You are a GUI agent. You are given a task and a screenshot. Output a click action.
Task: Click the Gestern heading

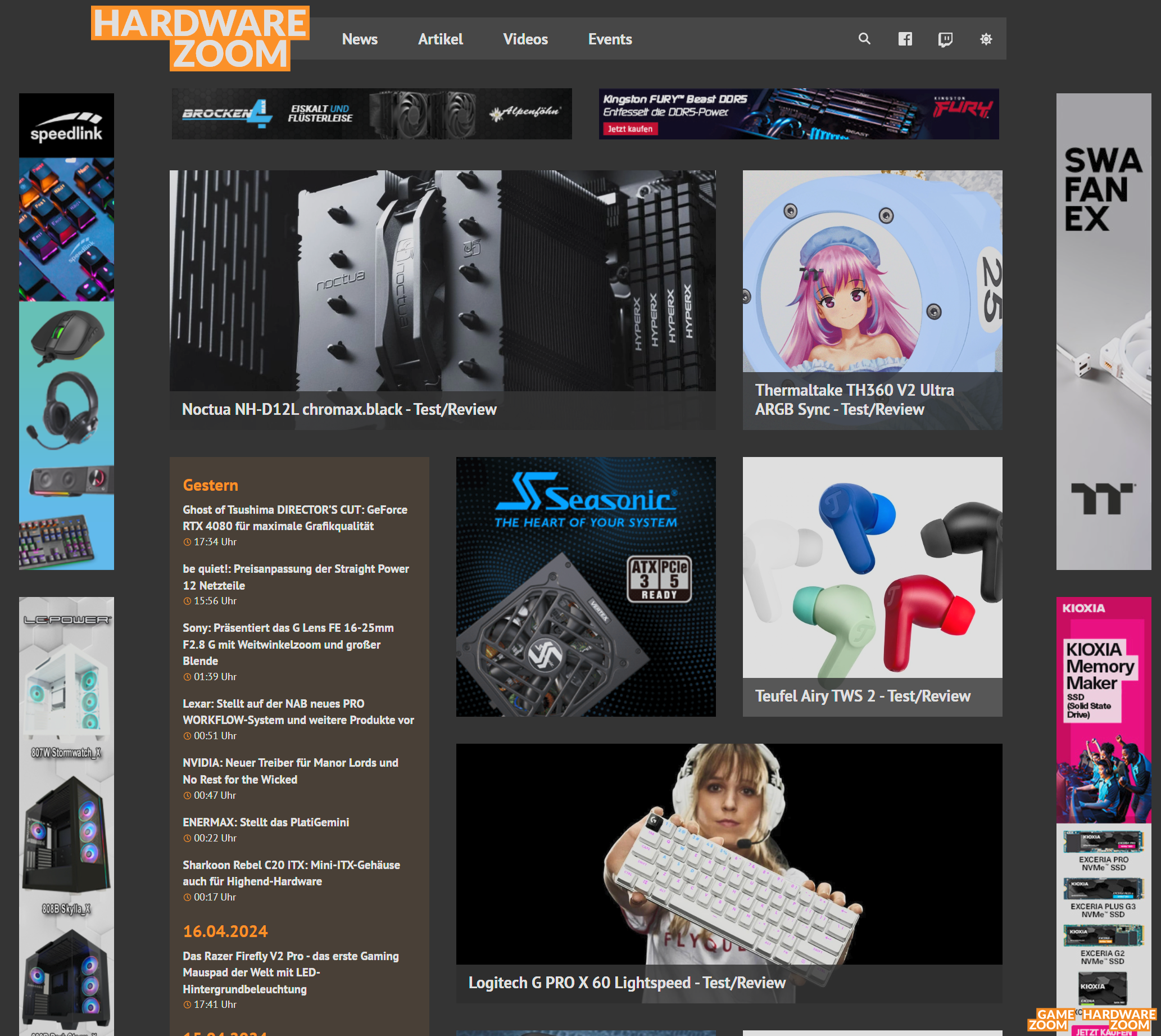point(210,485)
